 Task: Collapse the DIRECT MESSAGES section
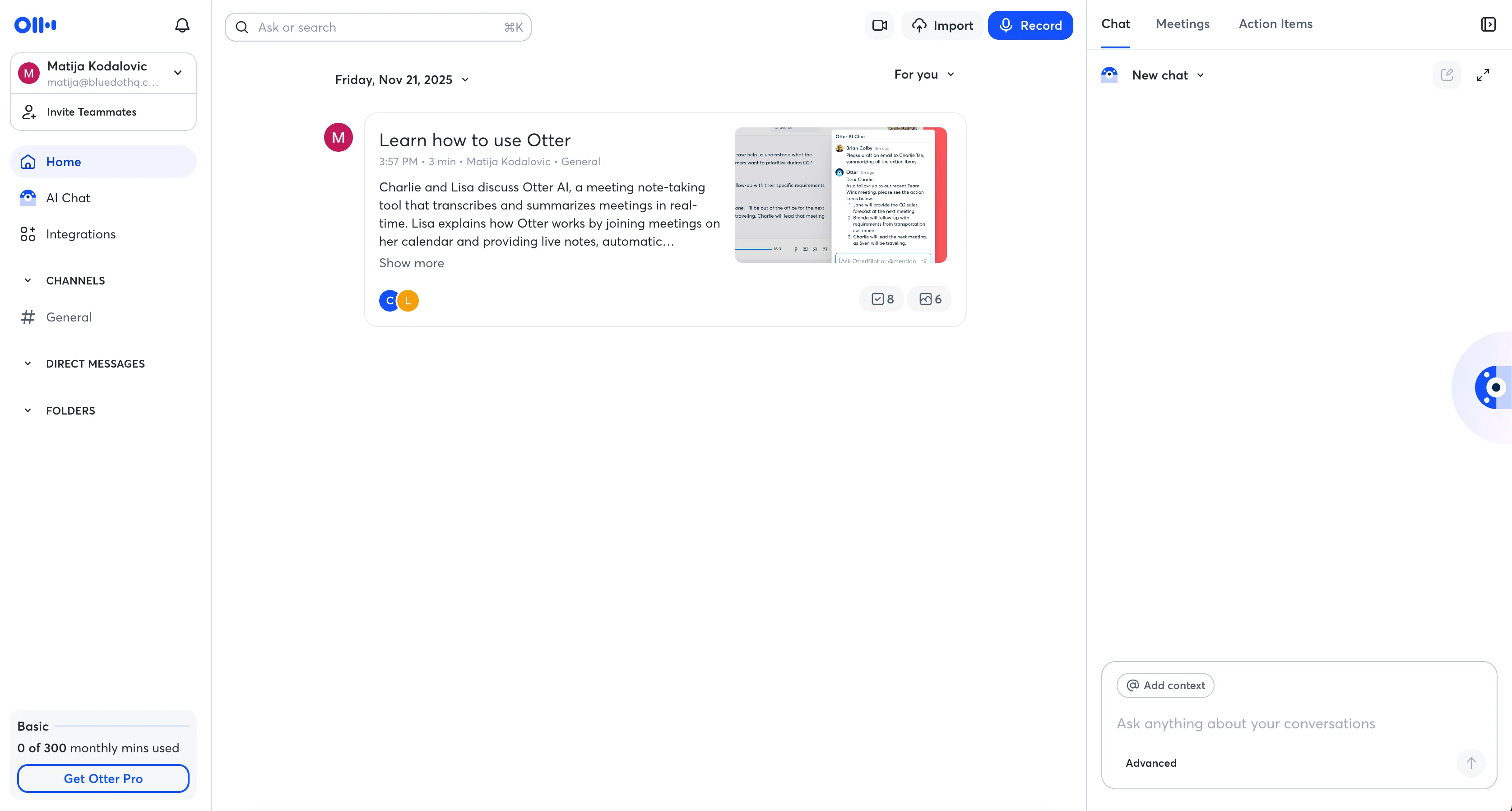point(28,364)
